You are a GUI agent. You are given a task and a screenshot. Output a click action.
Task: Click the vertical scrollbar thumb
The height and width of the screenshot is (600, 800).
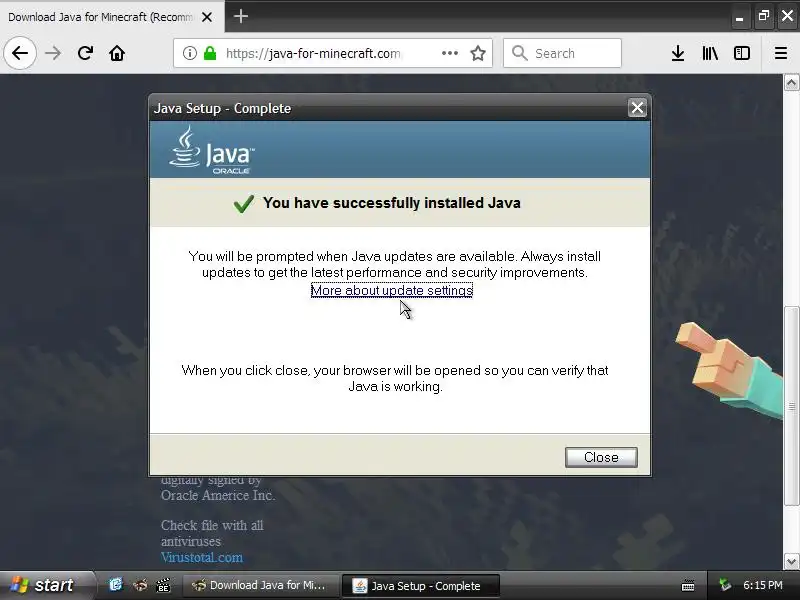coord(791,407)
